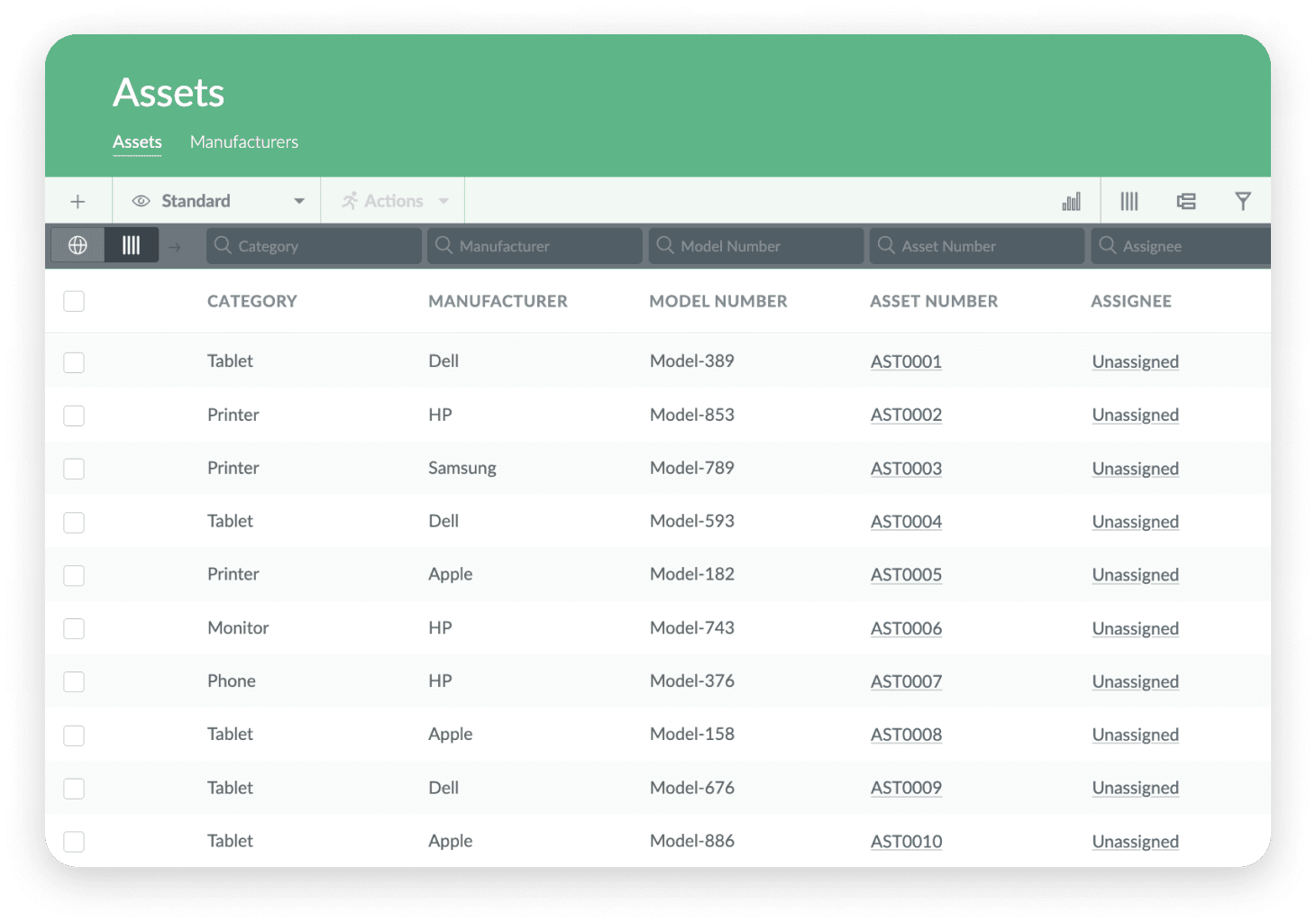Select the Assets tab

pos(137,142)
